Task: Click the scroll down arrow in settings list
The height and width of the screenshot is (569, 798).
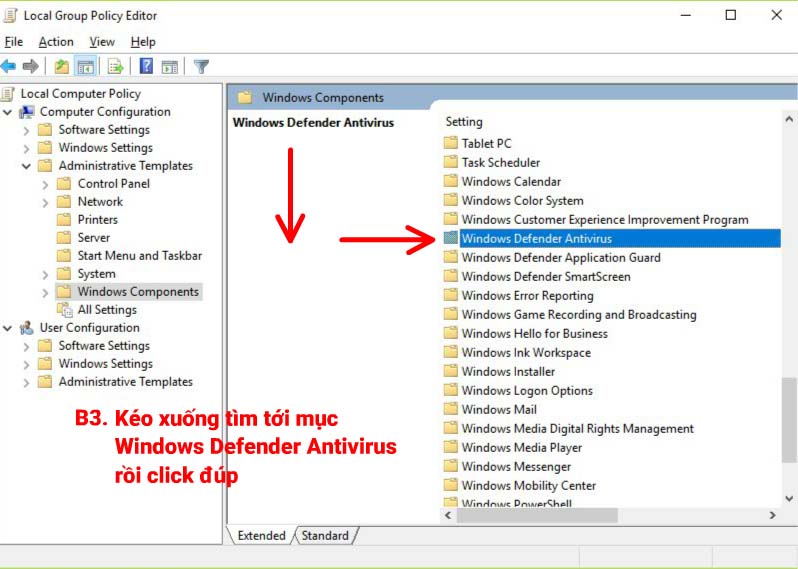Action: tap(789, 498)
